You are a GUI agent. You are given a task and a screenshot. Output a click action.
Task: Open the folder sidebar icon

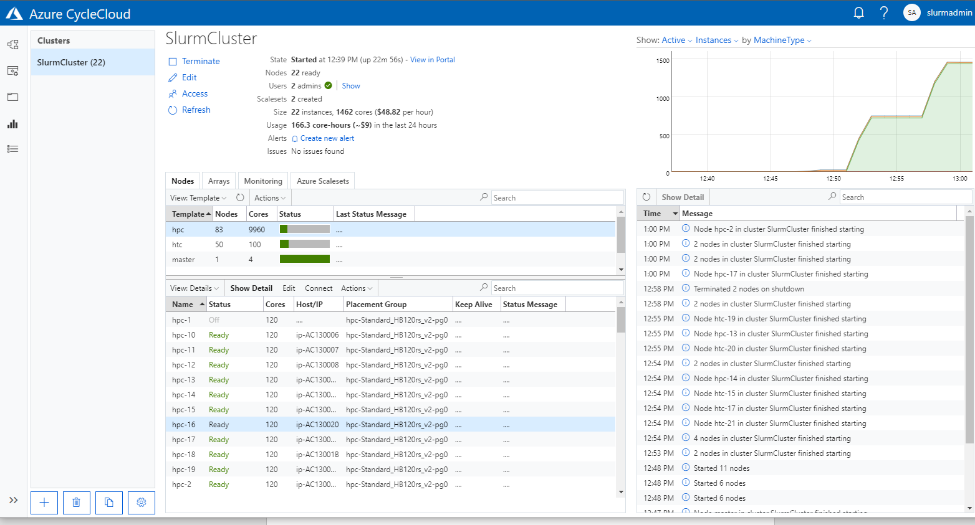click(x=12, y=97)
